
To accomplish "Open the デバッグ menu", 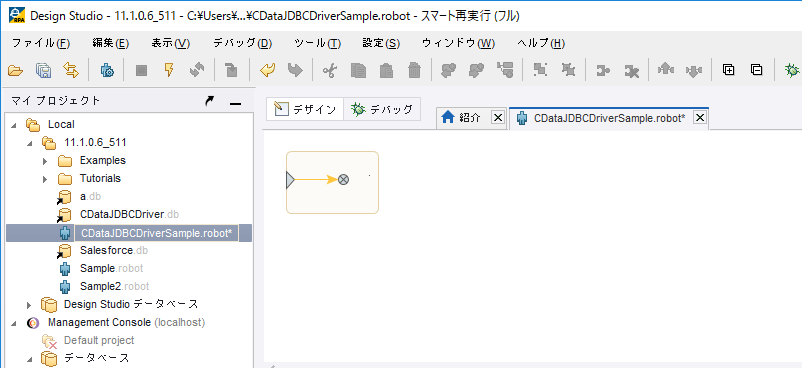I will click(242, 43).
